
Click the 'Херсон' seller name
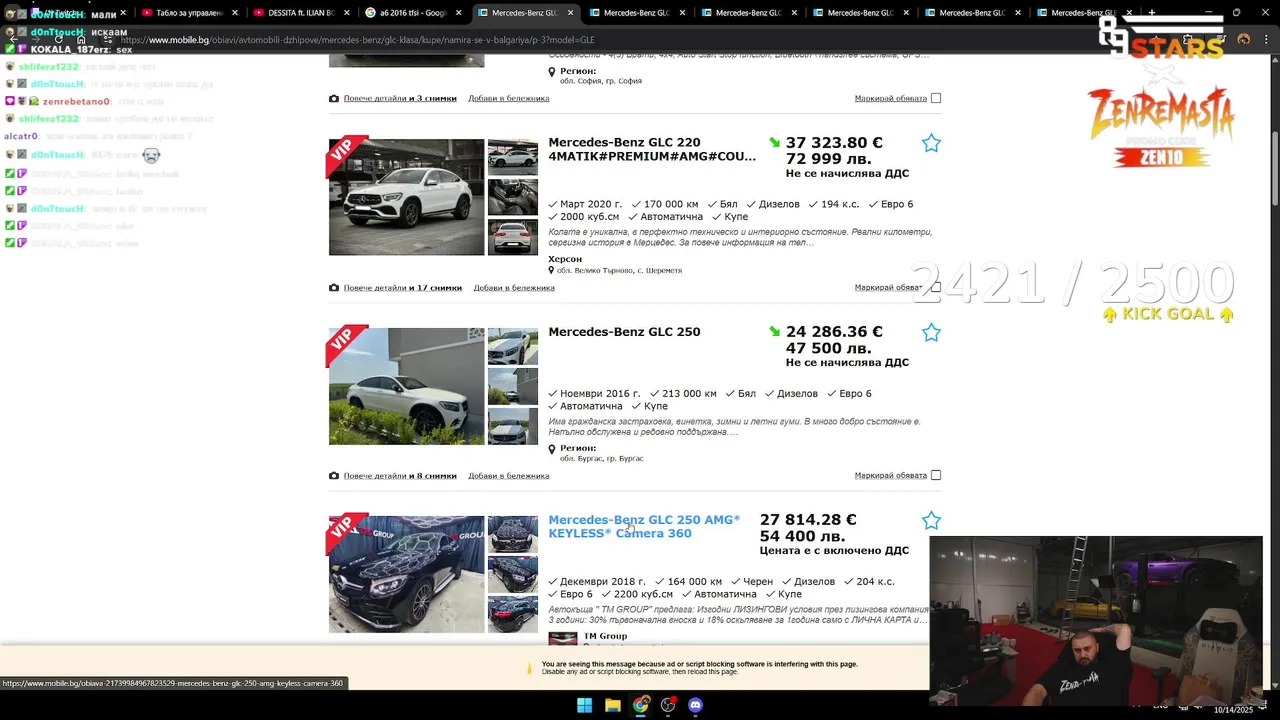tap(565, 259)
